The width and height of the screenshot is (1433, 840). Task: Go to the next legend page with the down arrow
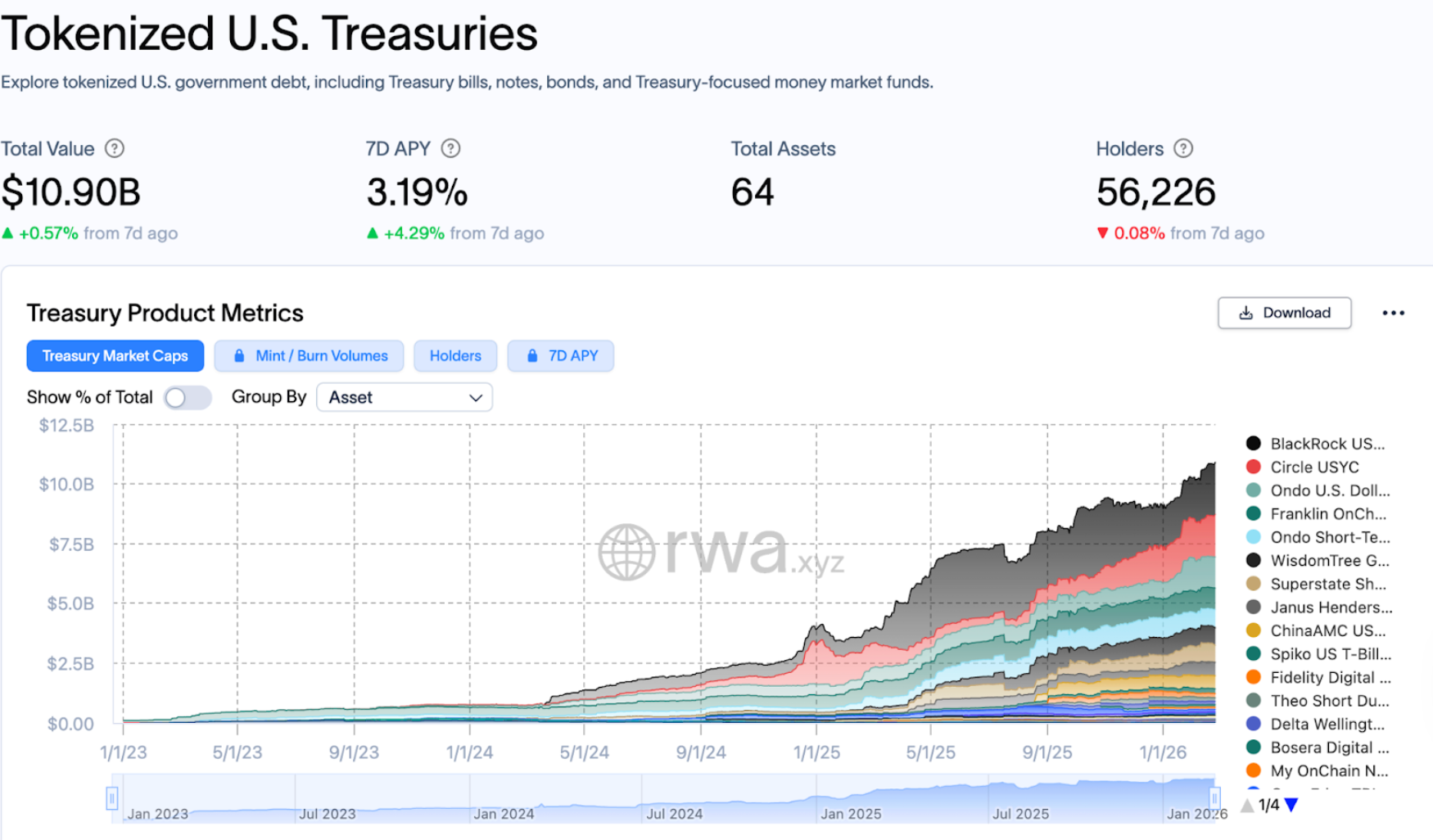(1292, 805)
